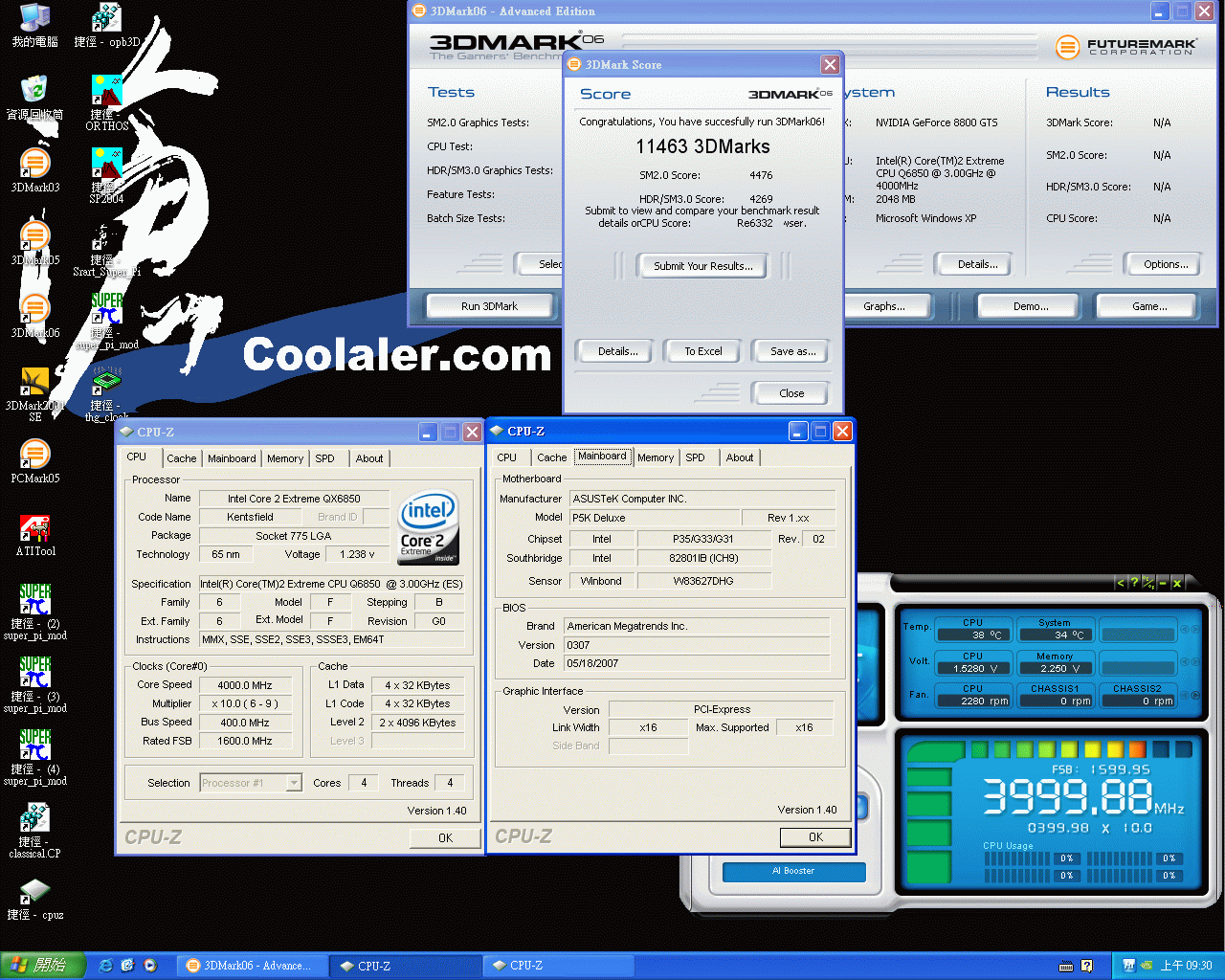Click the Core Speed value 4000.0 MHz

coord(245,685)
